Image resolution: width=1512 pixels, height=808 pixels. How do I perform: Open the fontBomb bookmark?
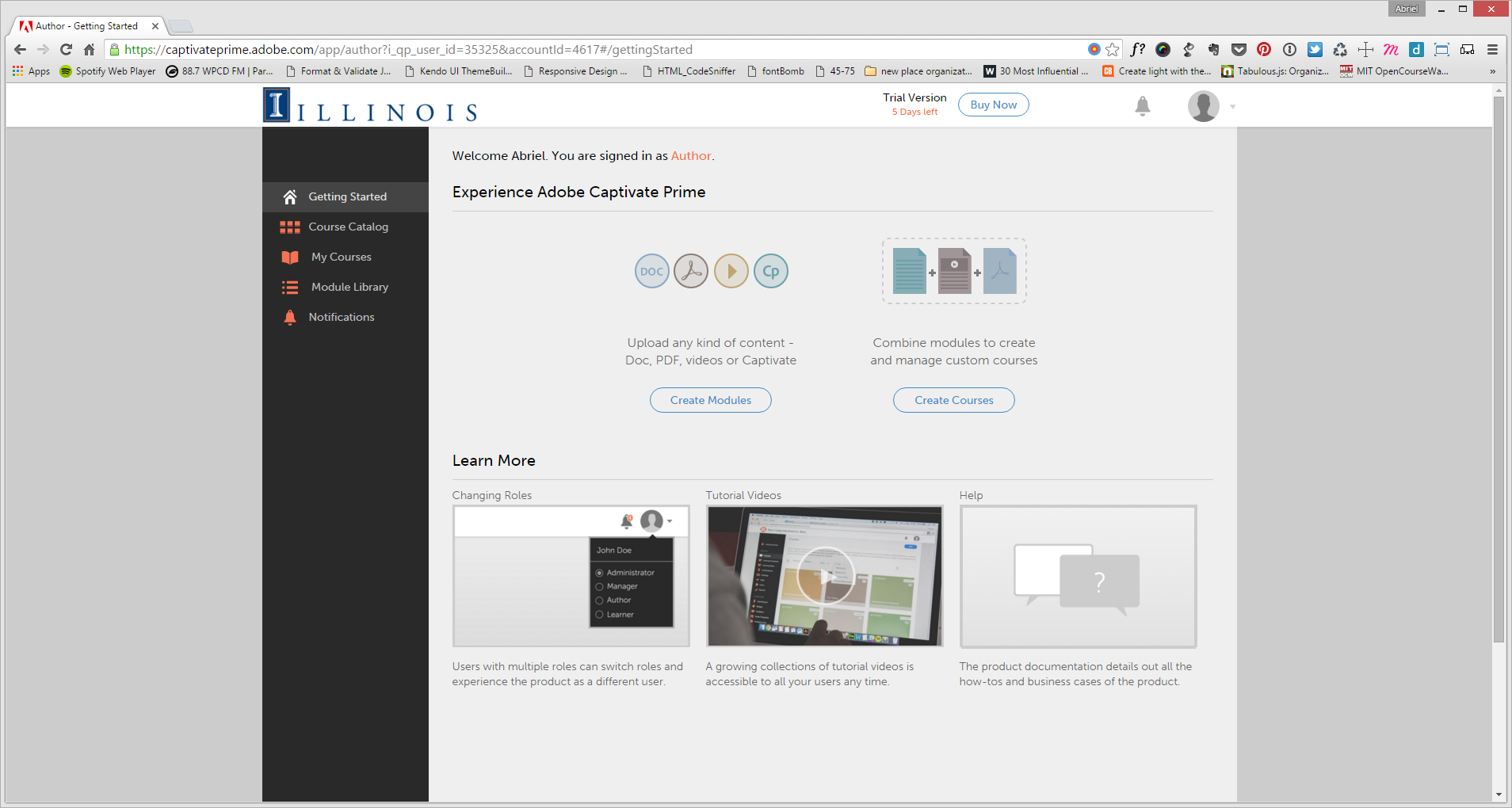776,71
